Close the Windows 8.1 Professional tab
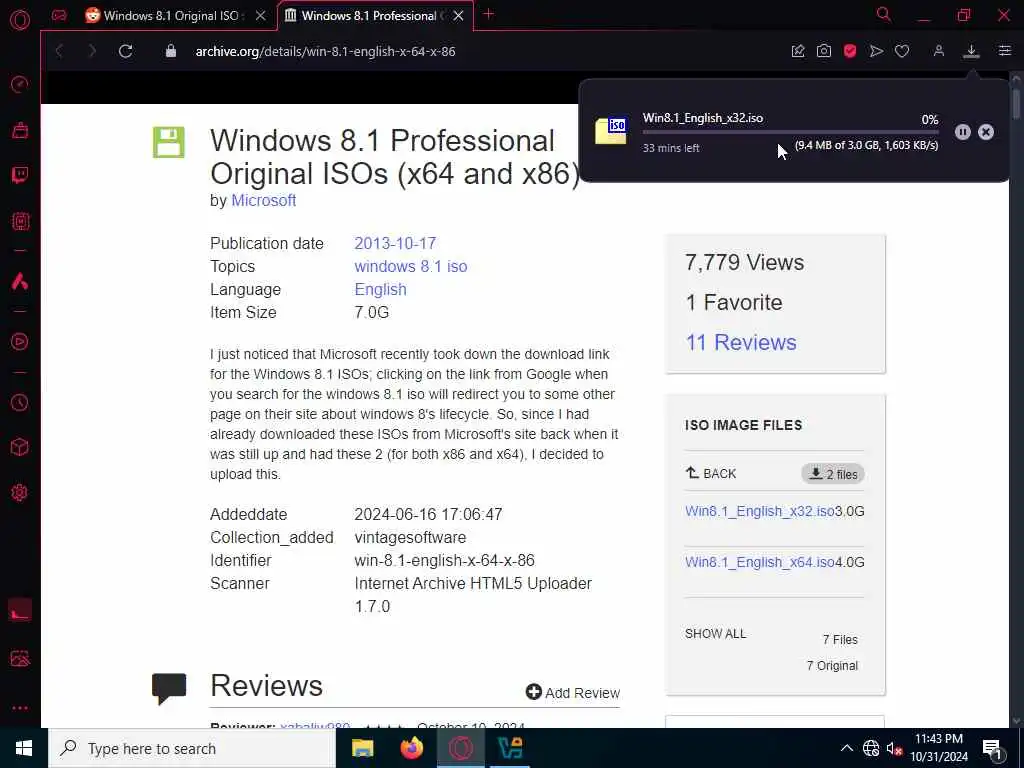1024x768 pixels. coord(458,16)
